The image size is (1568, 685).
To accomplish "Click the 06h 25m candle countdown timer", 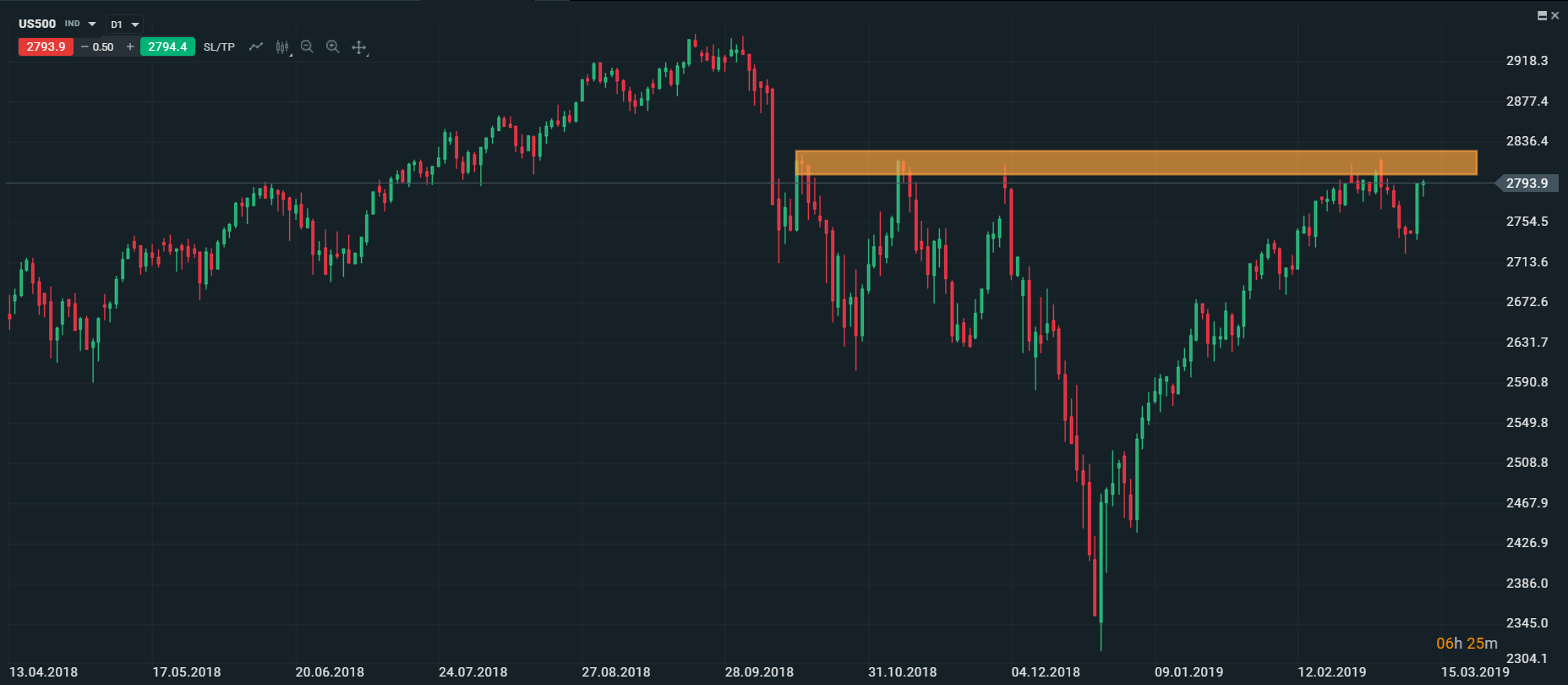I will 1467,644.
